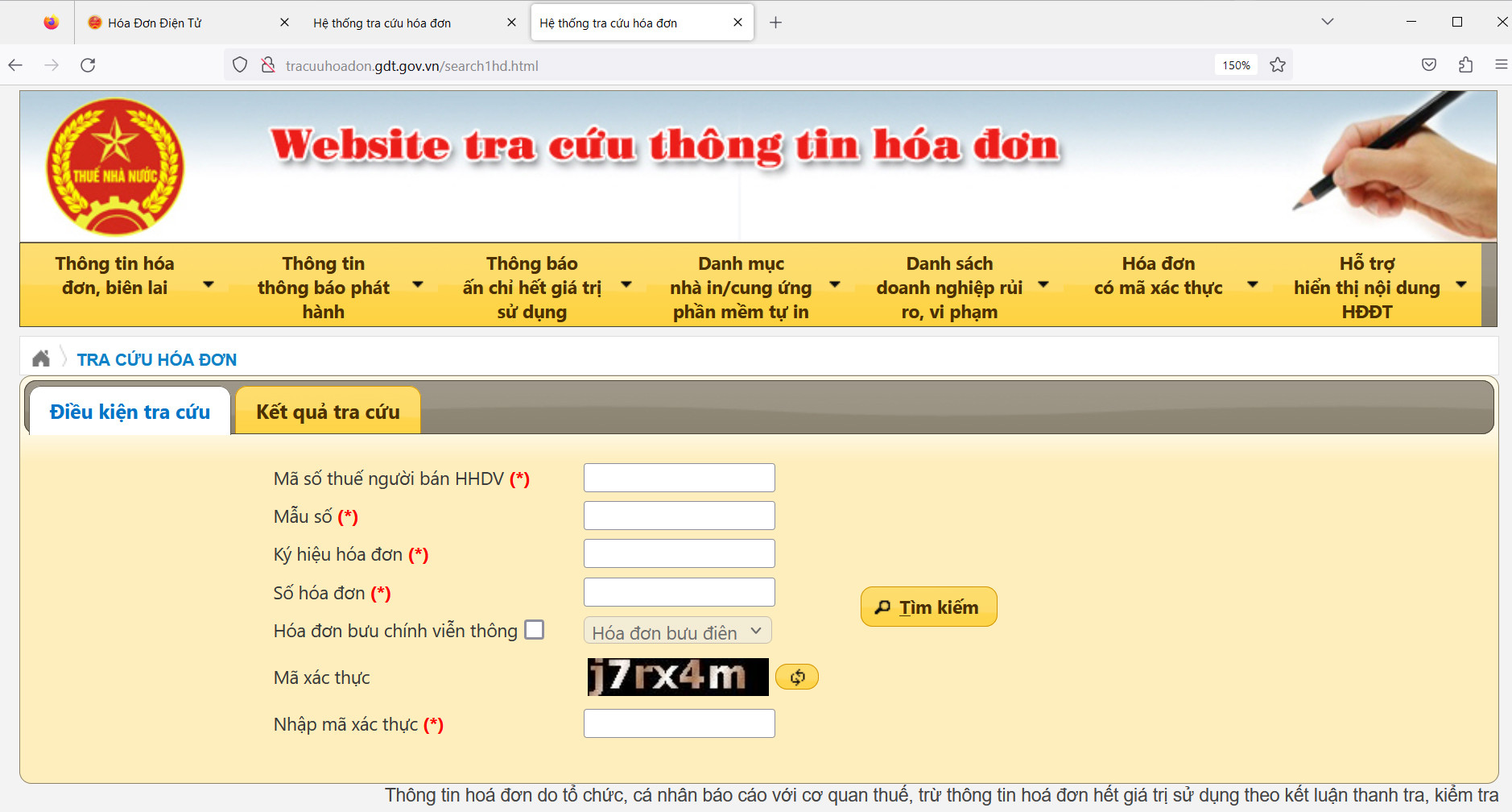Click the TRA CỨU HÓA ĐƠN breadcrumb link
This screenshot has height=812, width=1512.
[x=156, y=359]
